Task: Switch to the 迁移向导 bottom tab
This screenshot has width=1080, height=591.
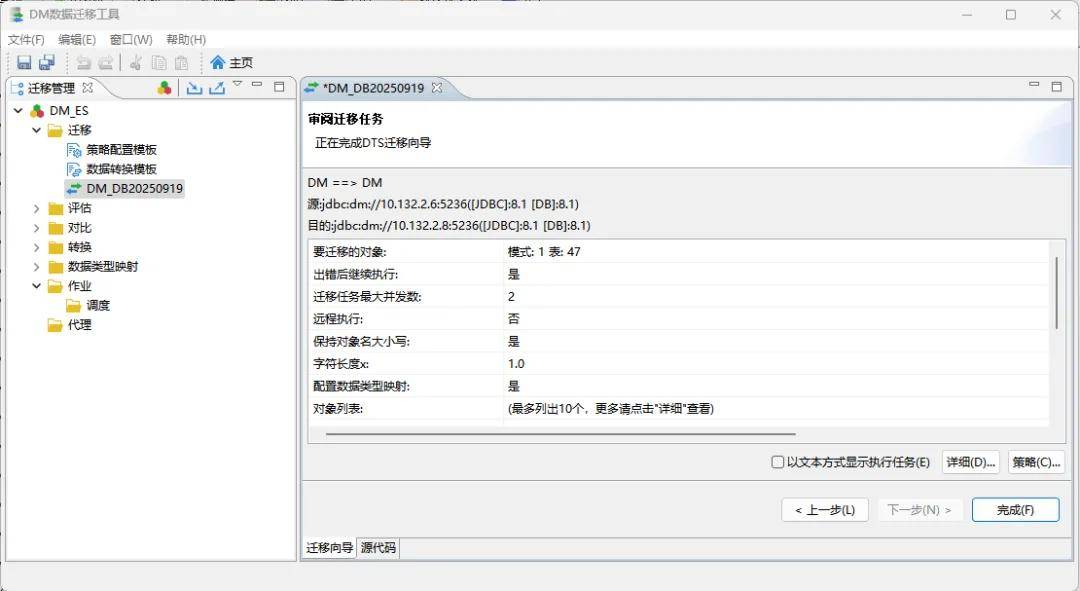Action: tap(329, 548)
